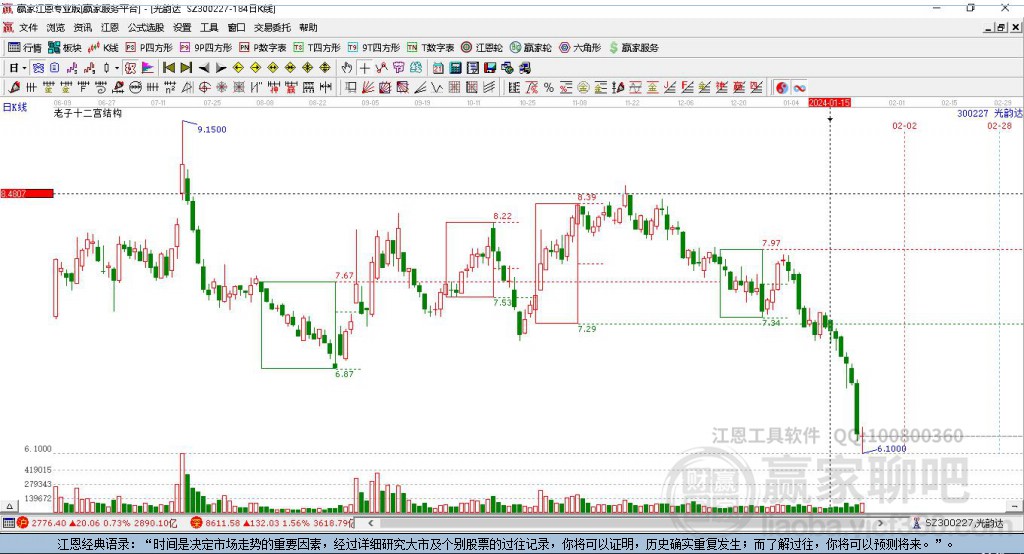Open the 帮助 menu

(308, 27)
